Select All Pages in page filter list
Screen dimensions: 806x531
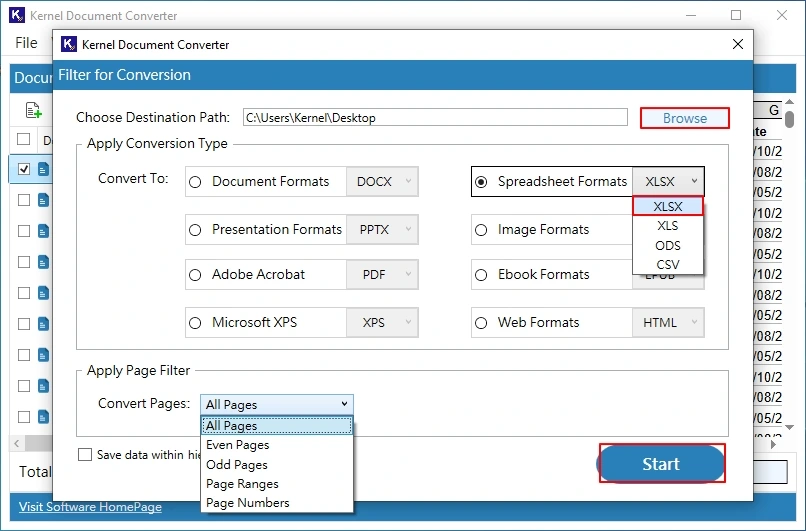coord(277,426)
